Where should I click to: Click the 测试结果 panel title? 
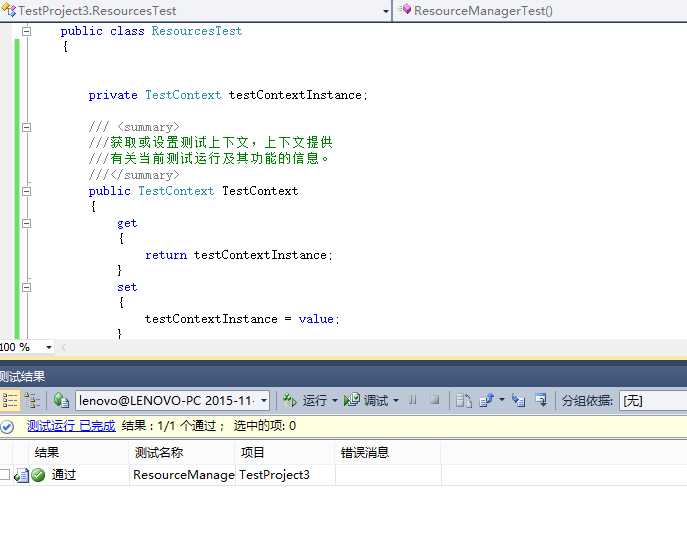point(22,376)
